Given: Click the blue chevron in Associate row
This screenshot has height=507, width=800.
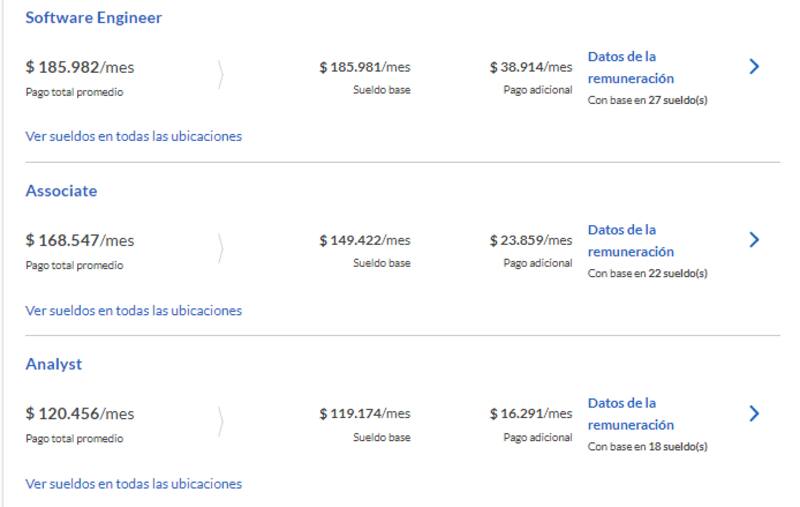Looking at the screenshot, I should pyautogui.click(x=754, y=240).
